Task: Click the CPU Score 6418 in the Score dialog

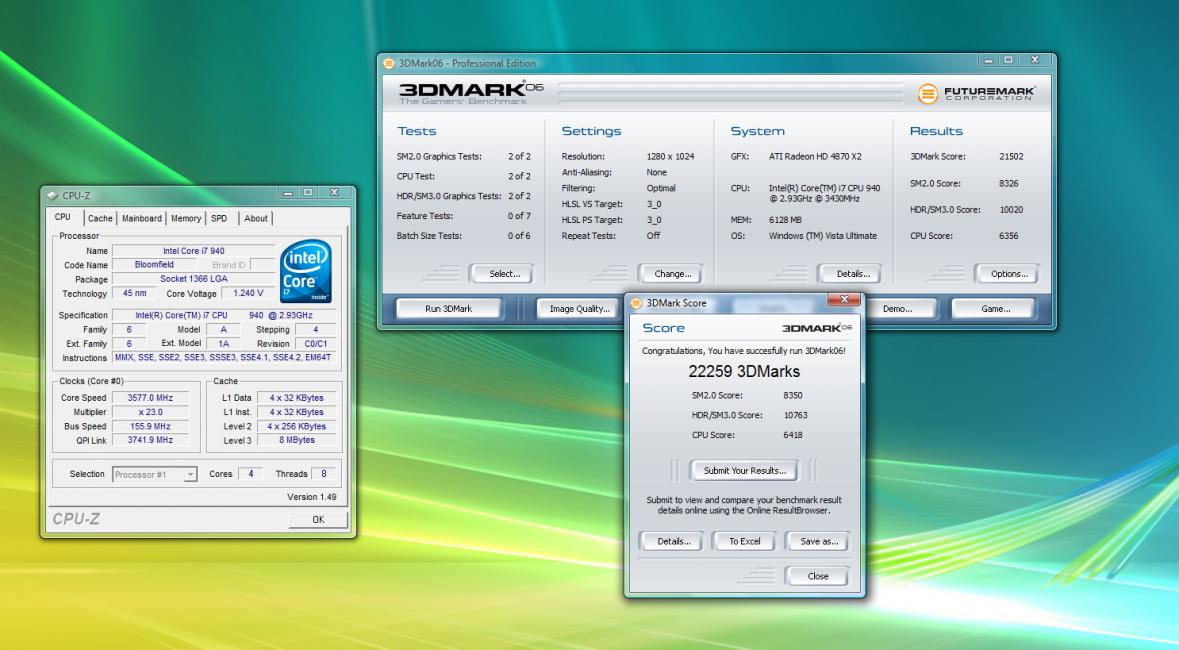Action: point(793,435)
